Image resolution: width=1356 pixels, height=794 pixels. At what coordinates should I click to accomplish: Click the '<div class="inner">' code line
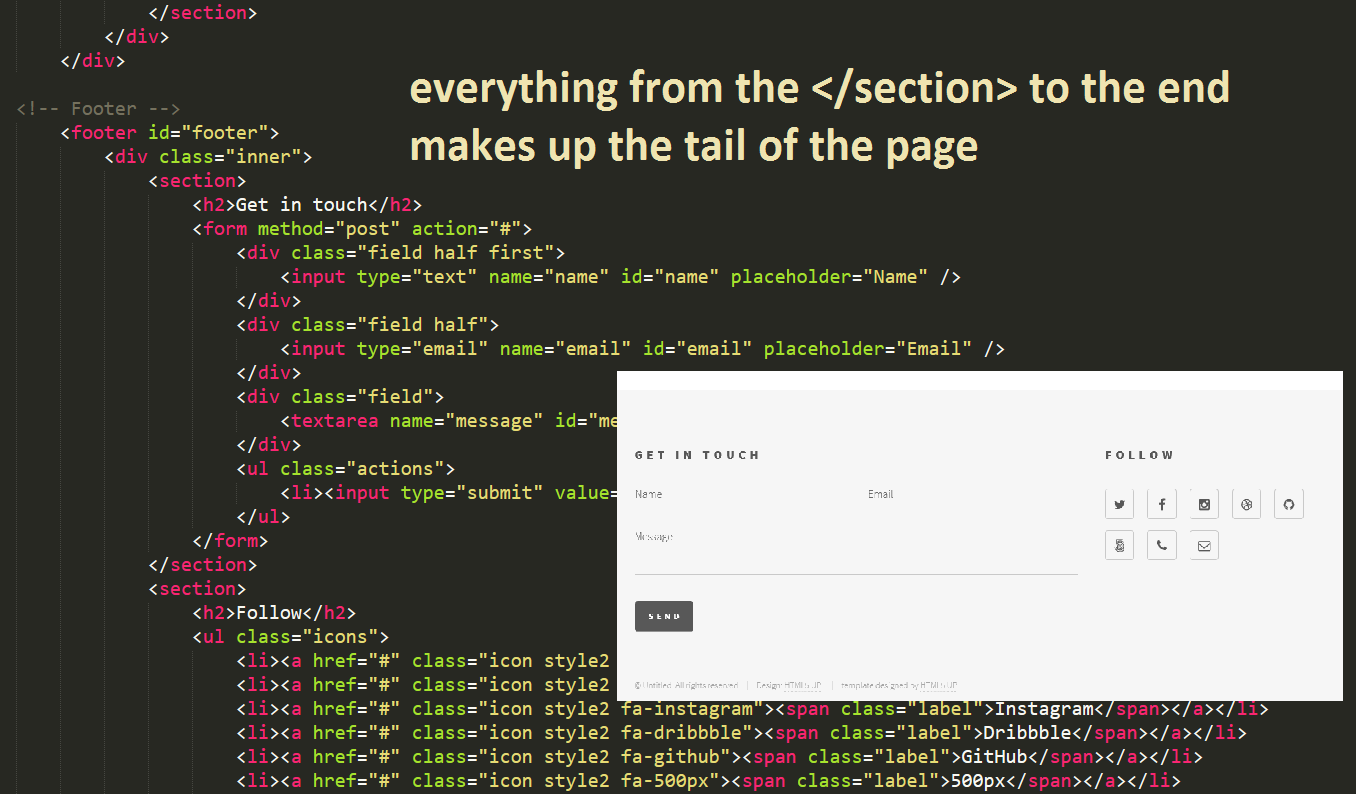[x=208, y=157]
